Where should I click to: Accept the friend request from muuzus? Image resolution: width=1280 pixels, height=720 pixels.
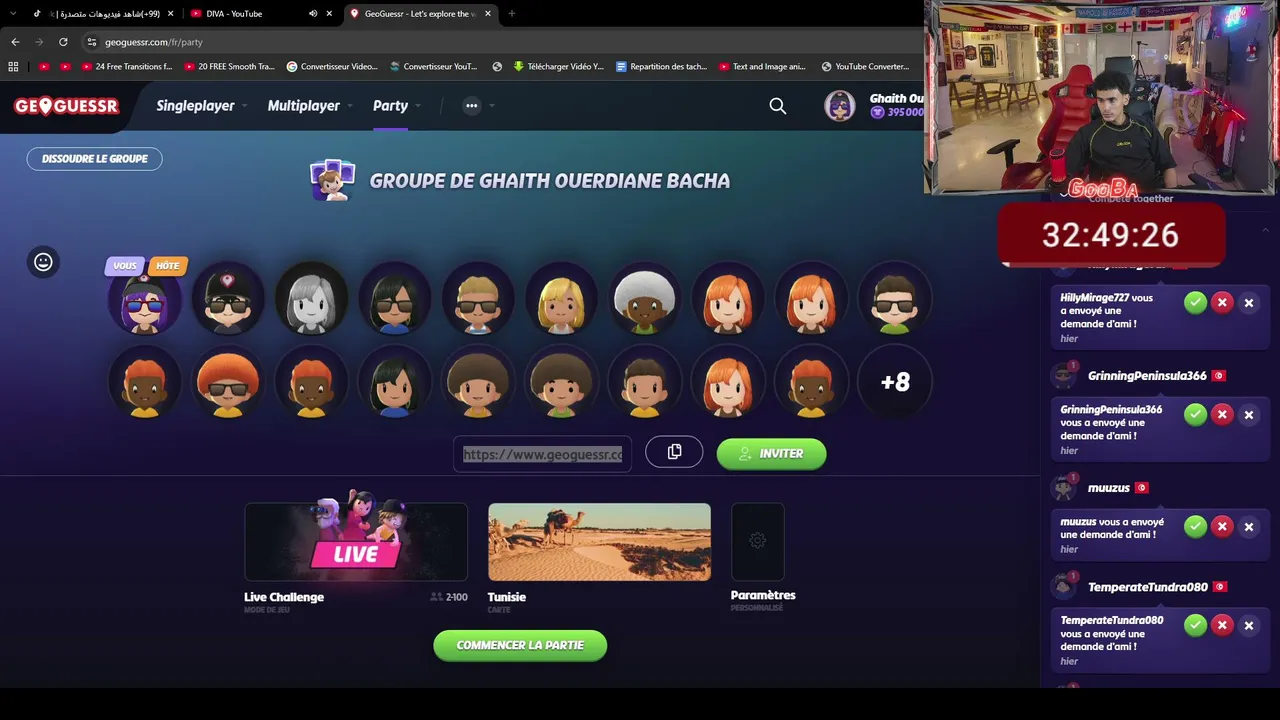tap(1195, 526)
